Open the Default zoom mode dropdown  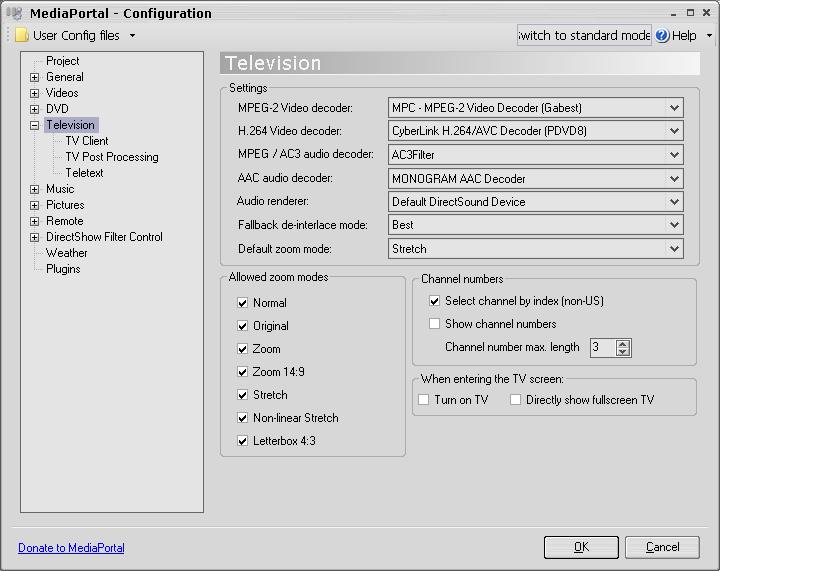pyautogui.click(x=675, y=249)
